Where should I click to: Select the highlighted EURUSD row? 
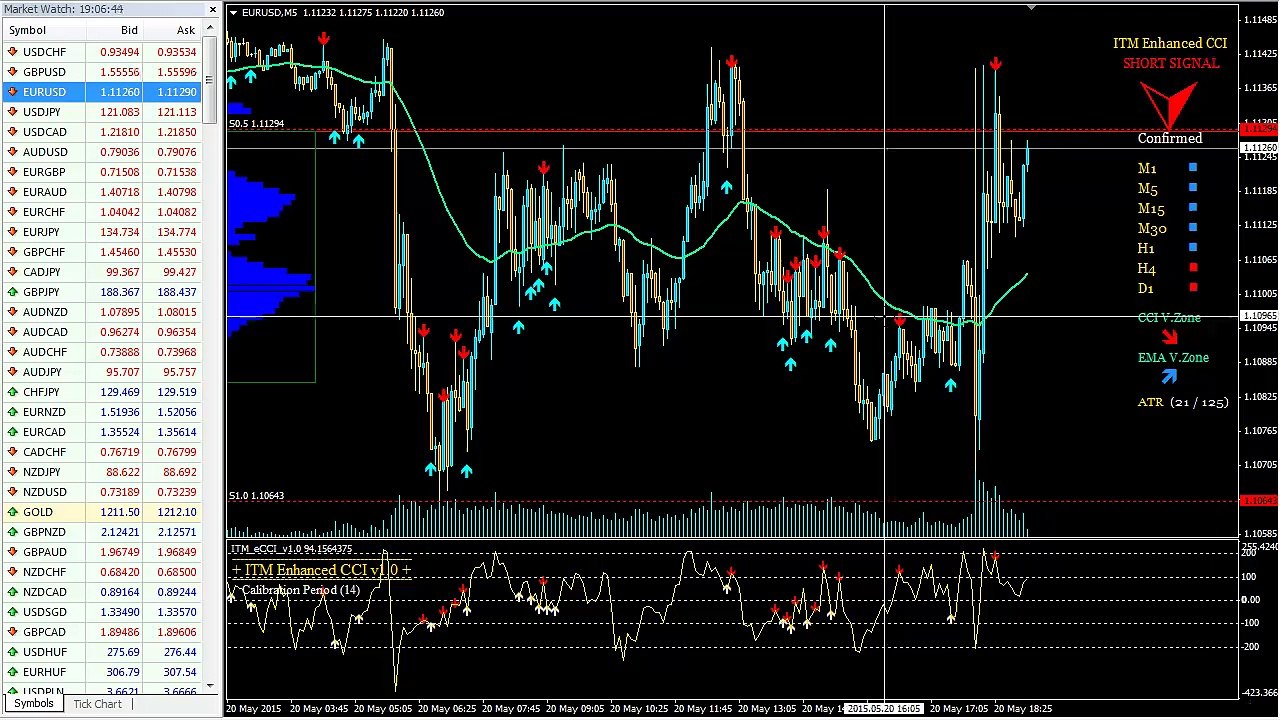pyautogui.click(x=101, y=92)
